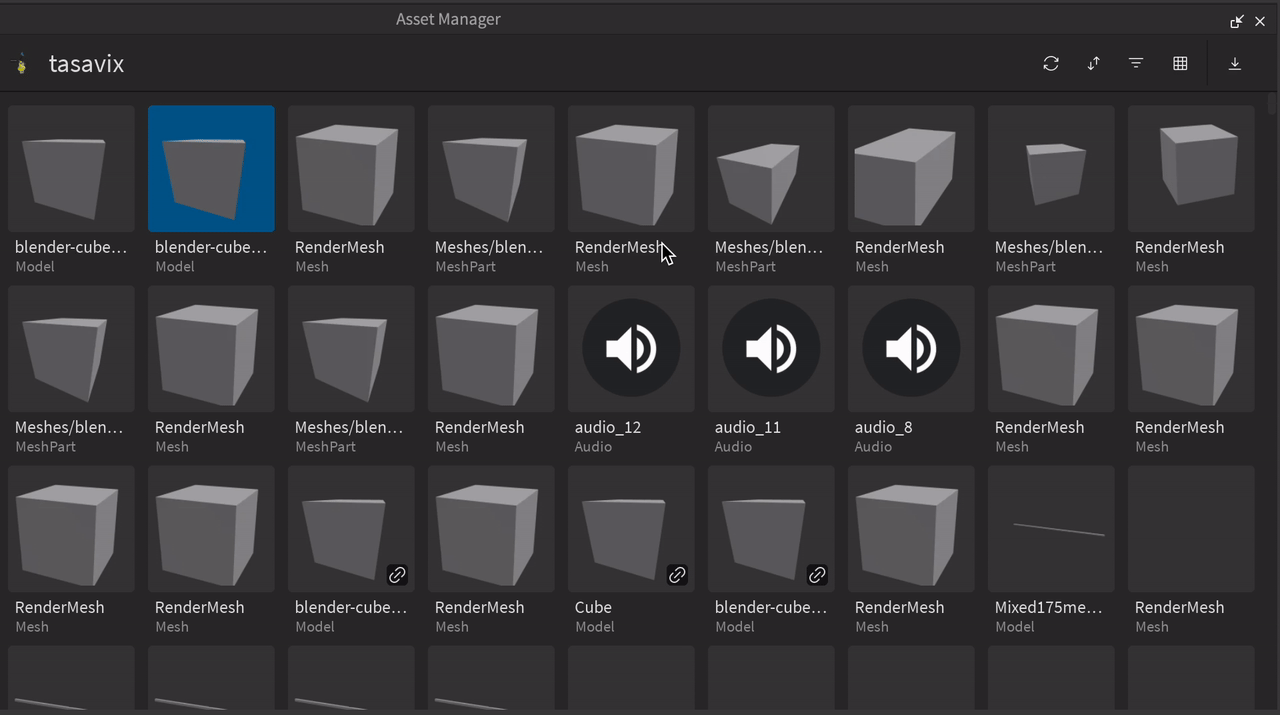
Task: Click the bulk import download-arrow icon
Action: click(x=1235, y=63)
